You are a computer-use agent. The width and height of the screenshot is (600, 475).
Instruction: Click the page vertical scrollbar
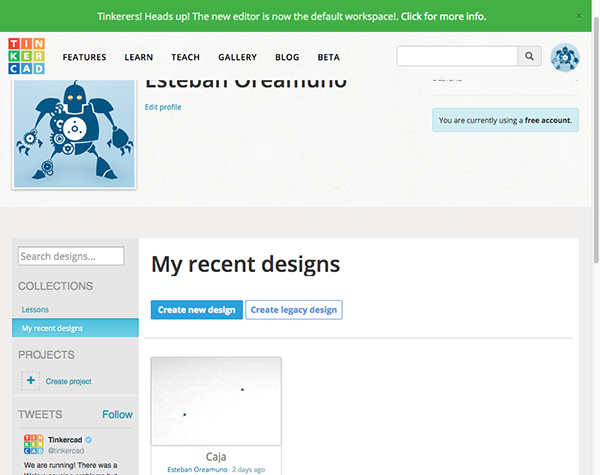[596, 140]
